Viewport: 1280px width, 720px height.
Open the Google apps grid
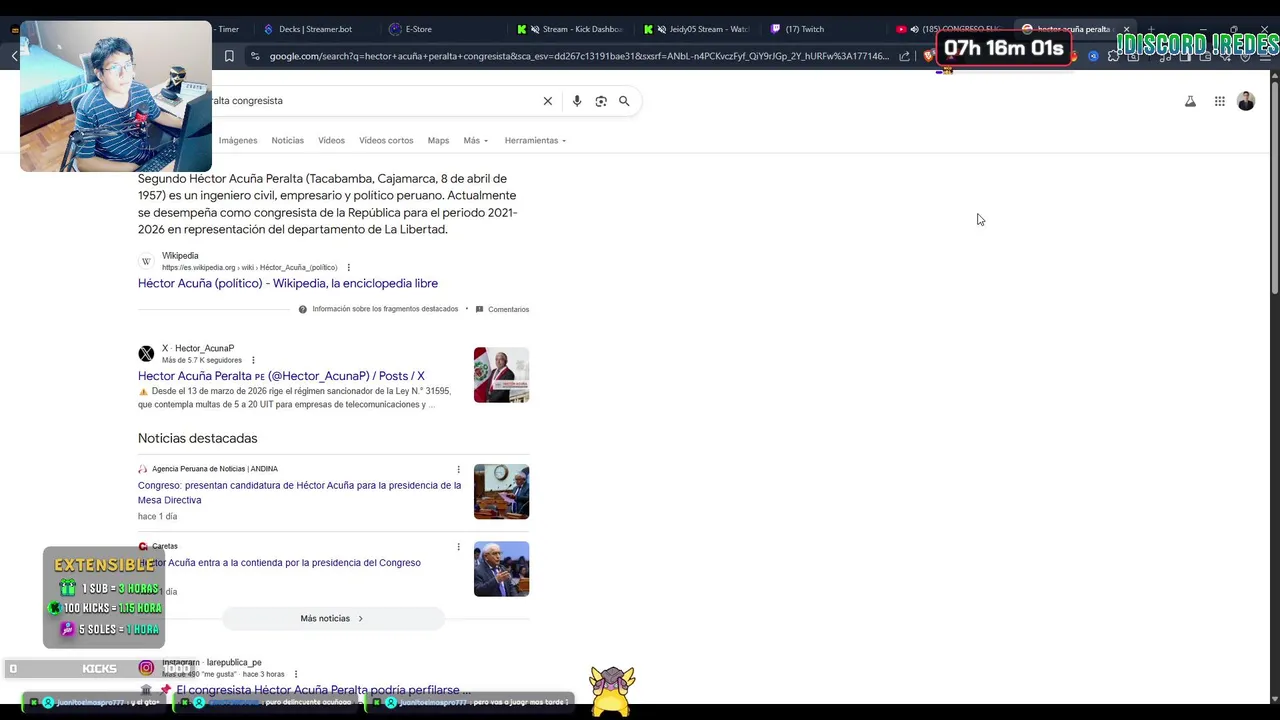coord(1220,101)
